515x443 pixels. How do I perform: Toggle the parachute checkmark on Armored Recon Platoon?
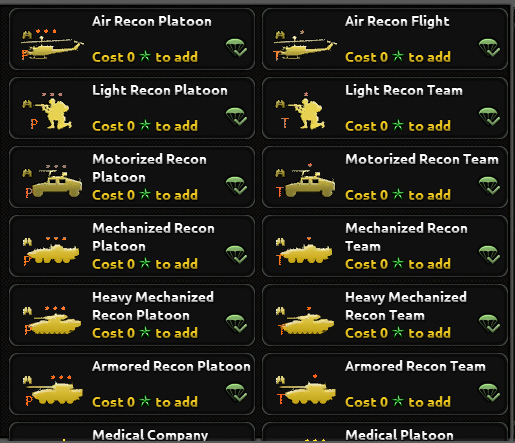tap(236, 393)
